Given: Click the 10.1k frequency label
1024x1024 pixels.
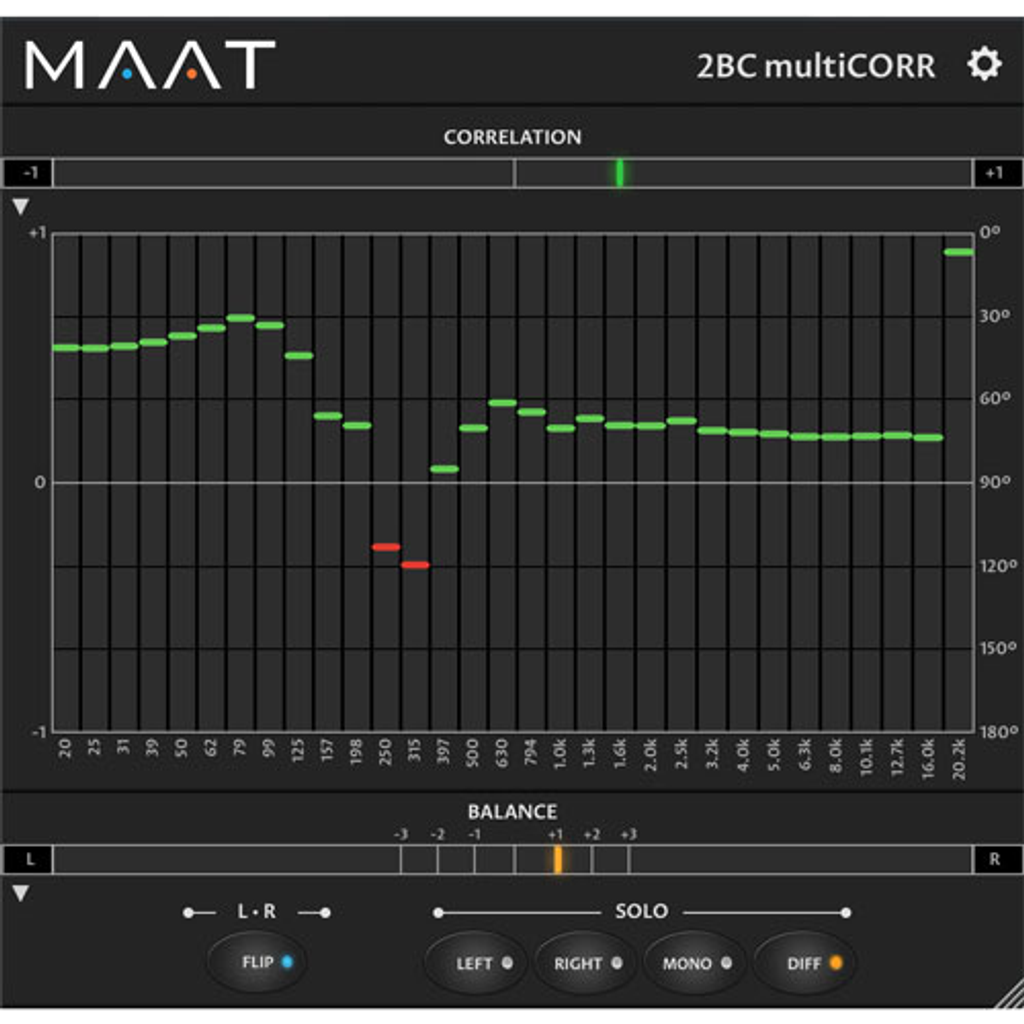Looking at the screenshot, I should pos(867,757).
